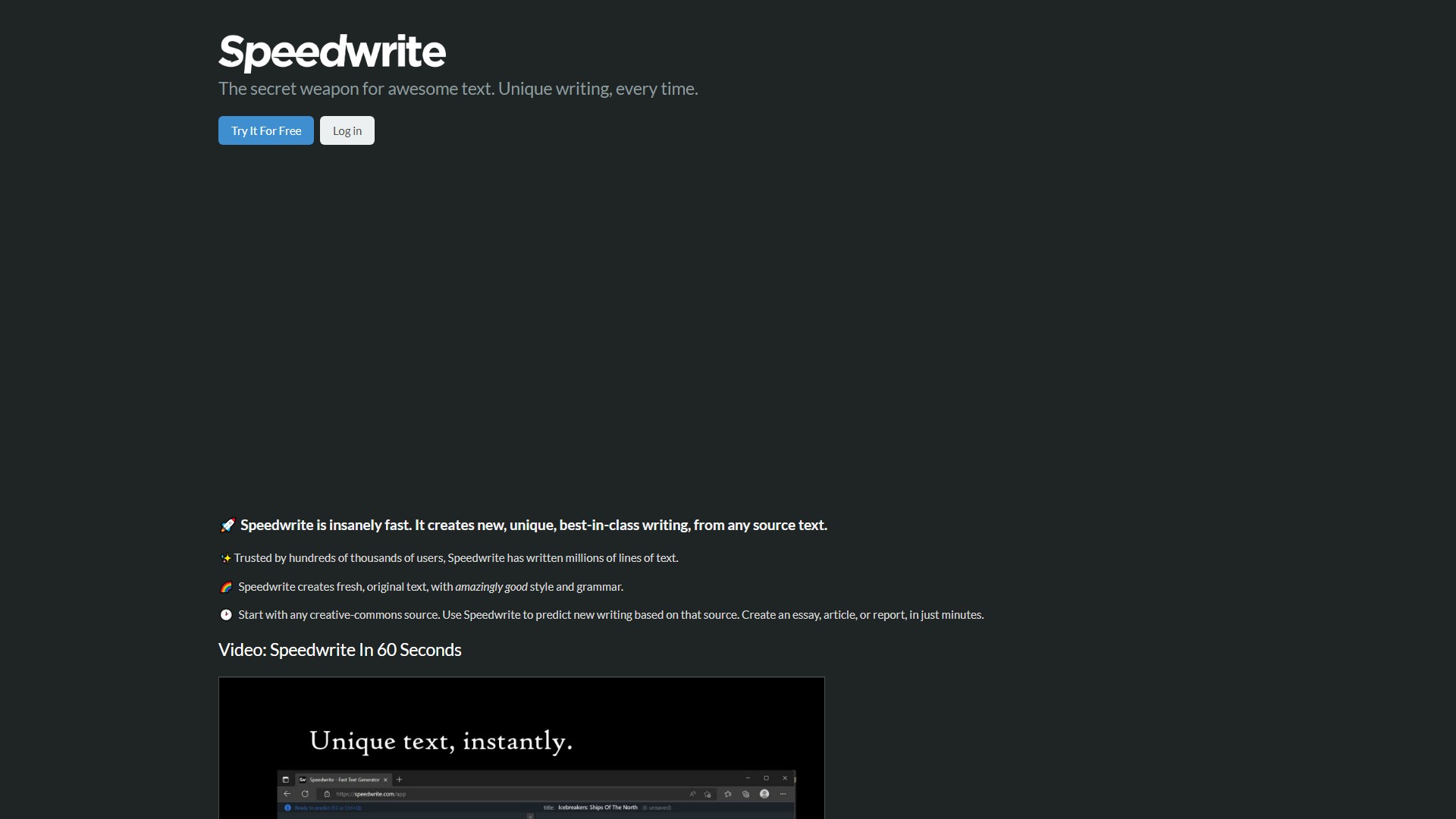Viewport: 1456px width, 819px height.
Task: Click the tab actions icon at the browser's top-left
Action: coord(285,779)
